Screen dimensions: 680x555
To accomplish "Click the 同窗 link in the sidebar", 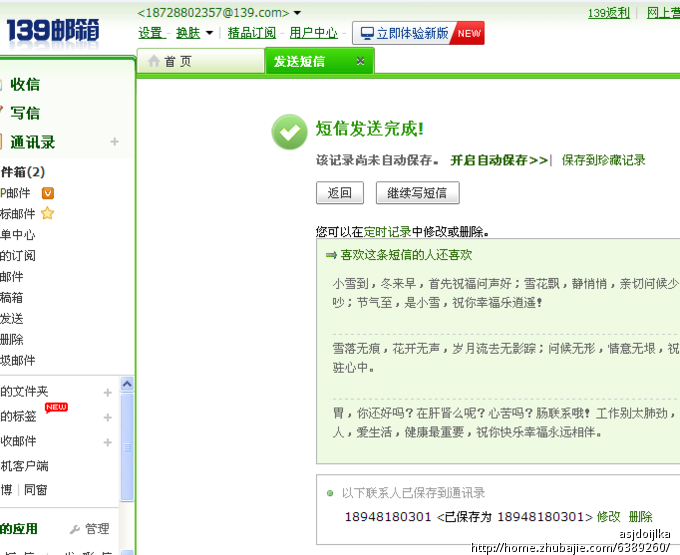I will 36,490.
